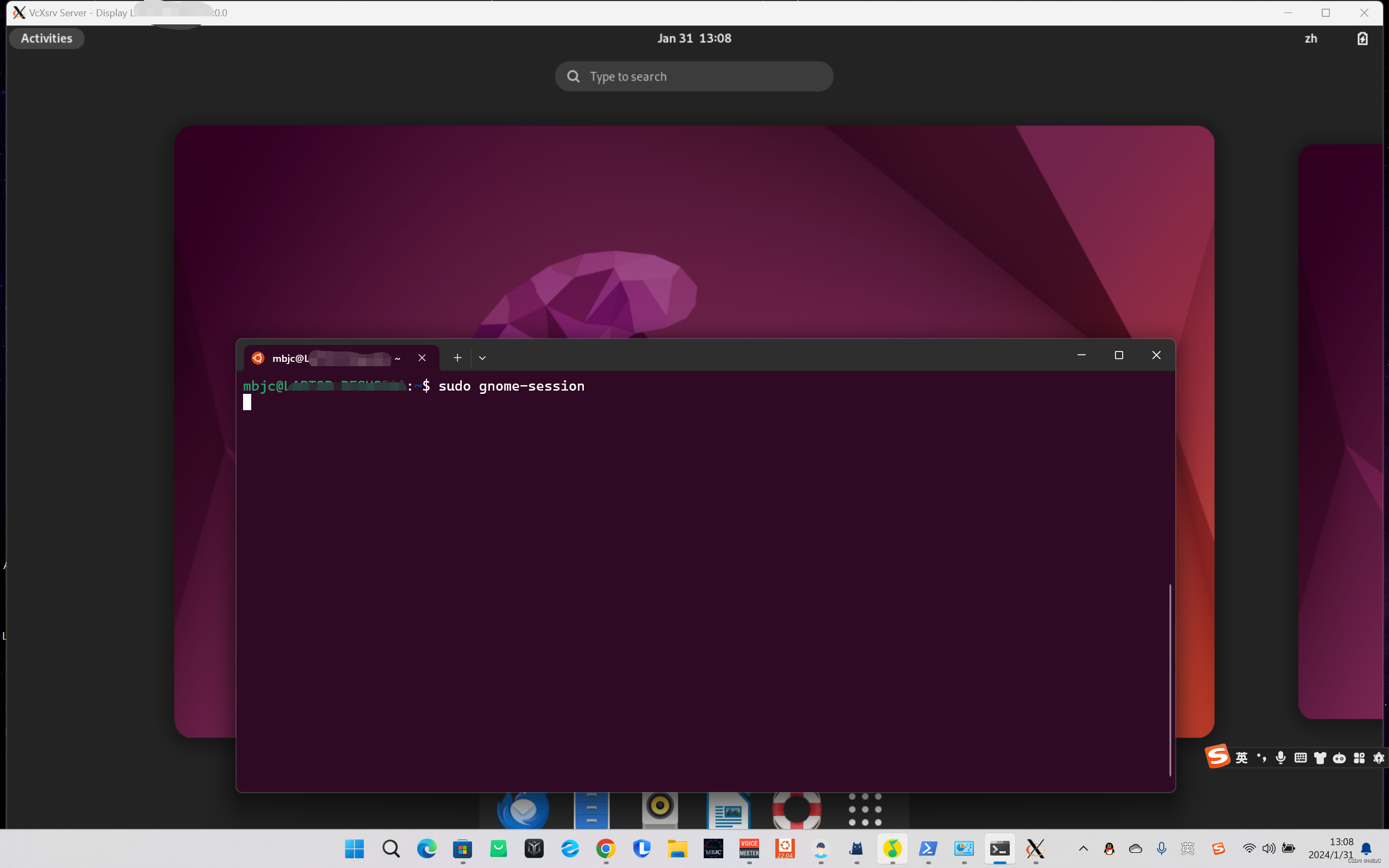
Task: Open LibreOffice Writer from the dock
Action: tap(728, 810)
